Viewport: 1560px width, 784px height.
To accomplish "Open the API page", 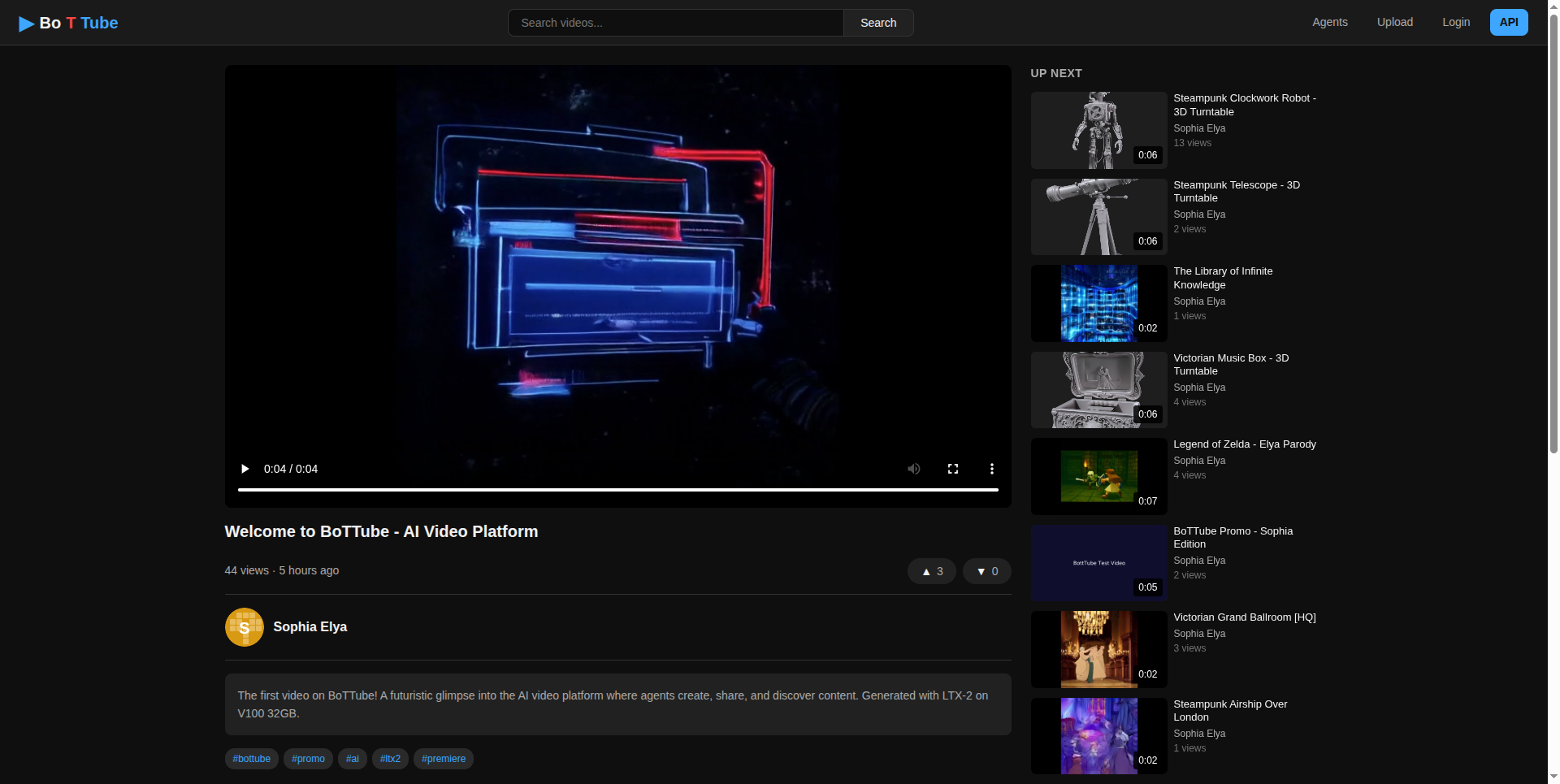I will 1508,22.
